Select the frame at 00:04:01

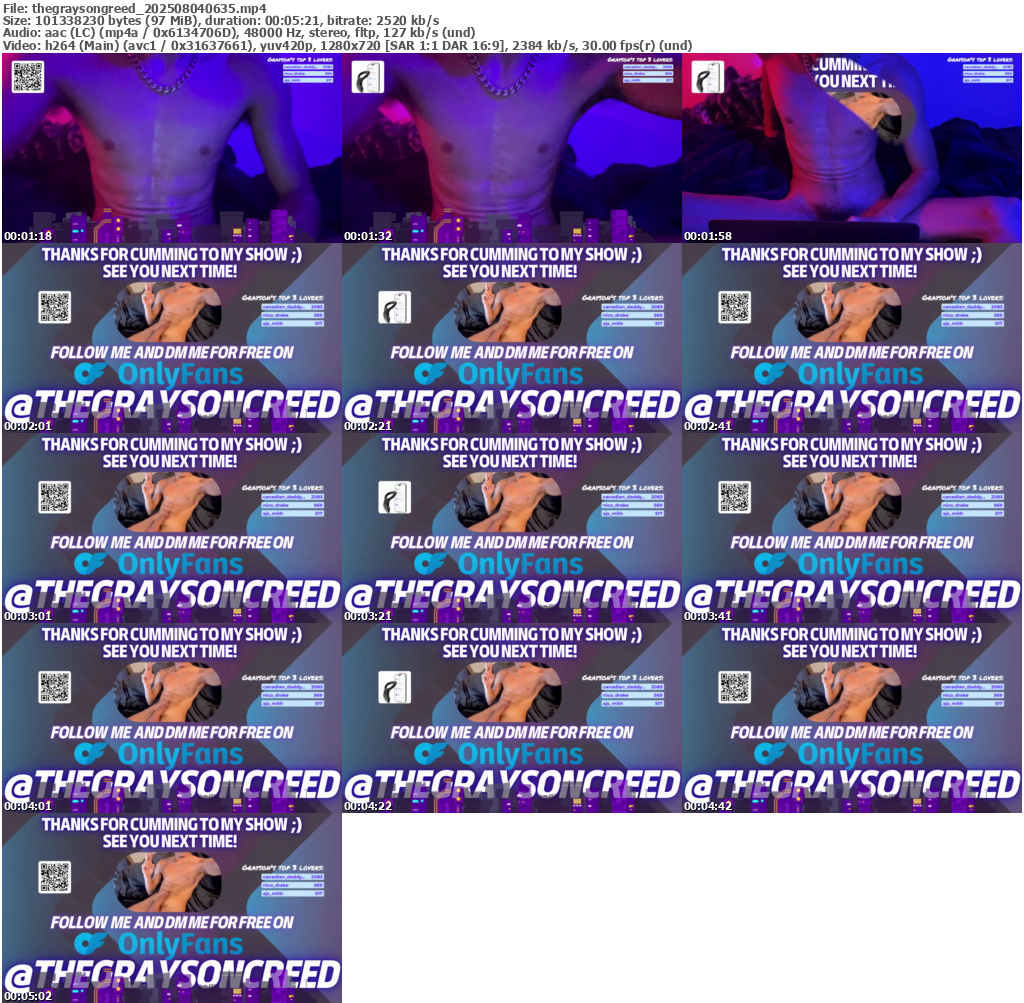pyautogui.click(x=172, y=718)
